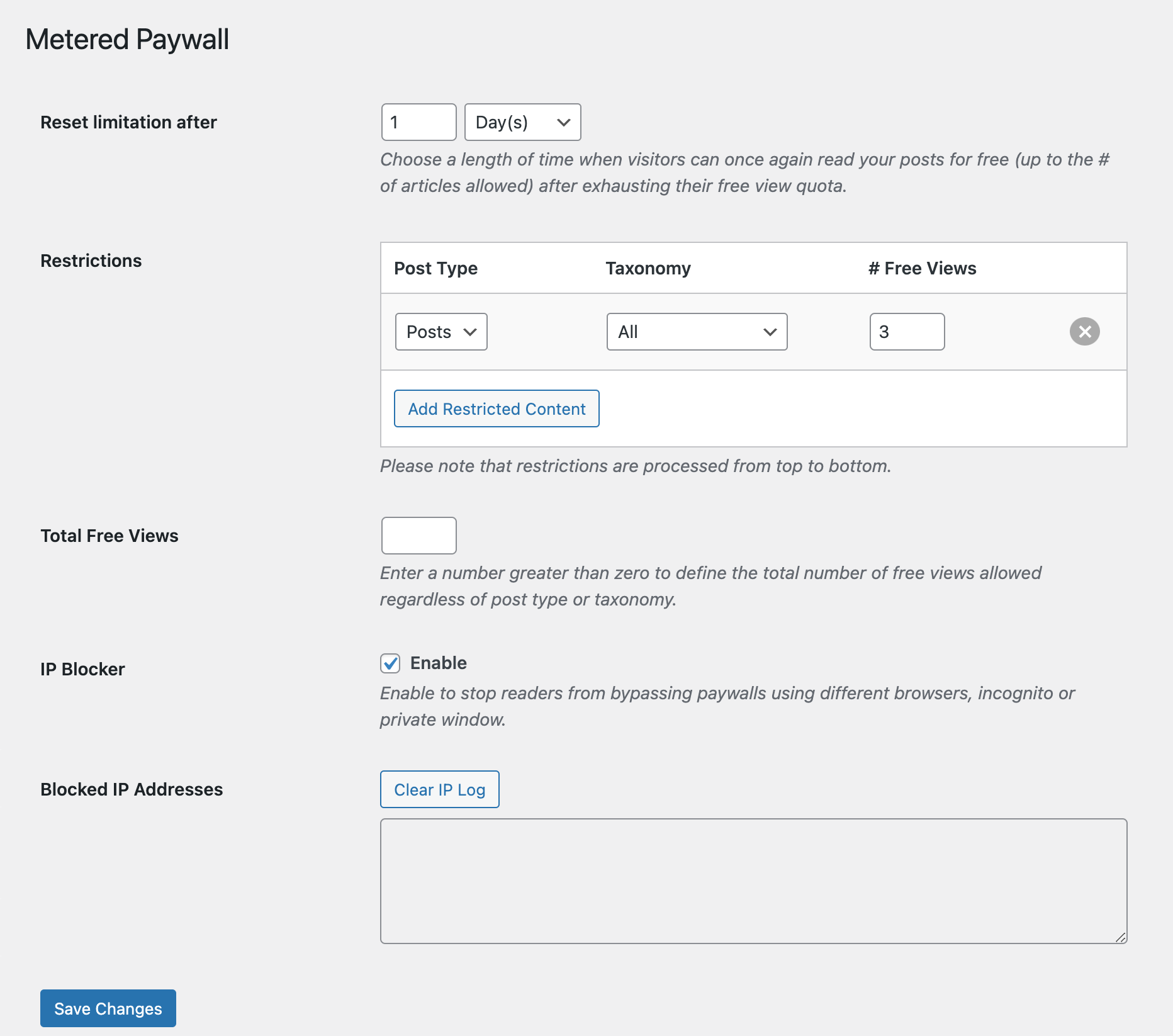Image resolution: width=1173 pixels, height=1036 pixels.
Task: Click the Post Type column header
Action: 435,268
